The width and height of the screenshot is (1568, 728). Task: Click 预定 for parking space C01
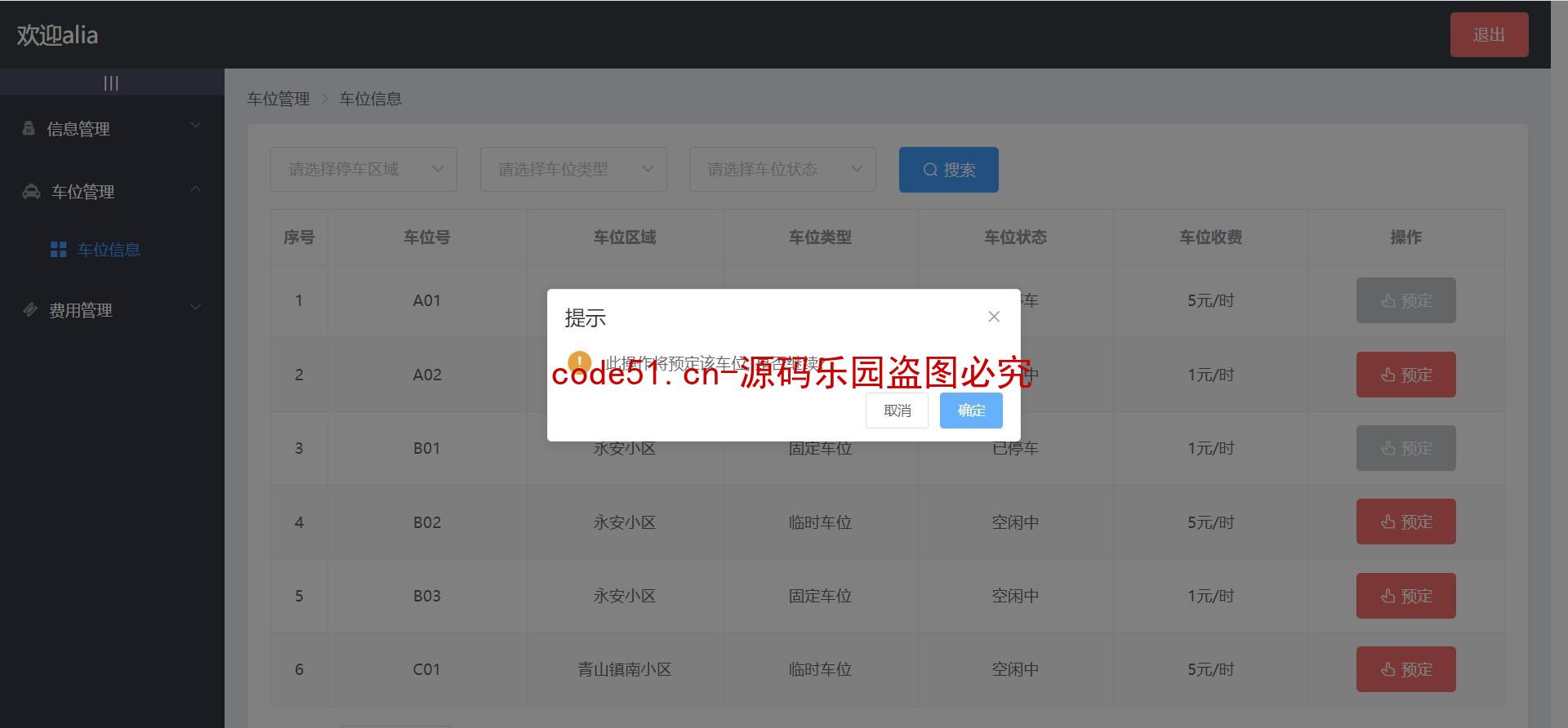[1405, 669]
